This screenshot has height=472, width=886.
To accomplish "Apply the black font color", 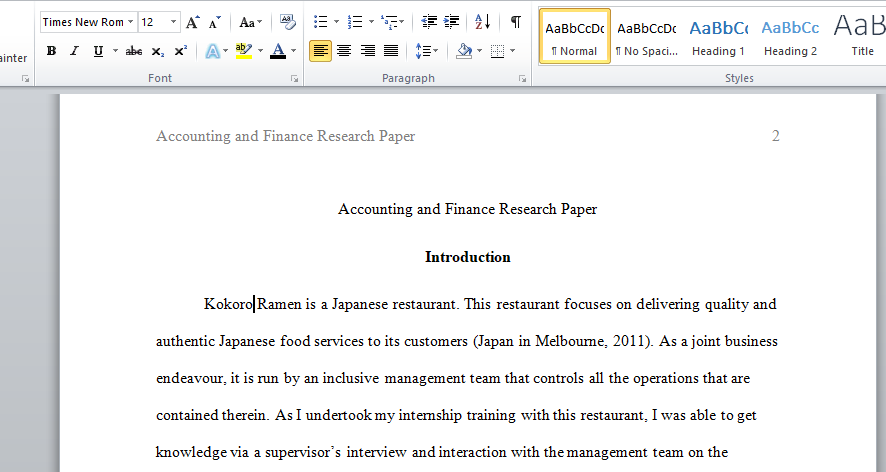I will [x=278, y=51].
